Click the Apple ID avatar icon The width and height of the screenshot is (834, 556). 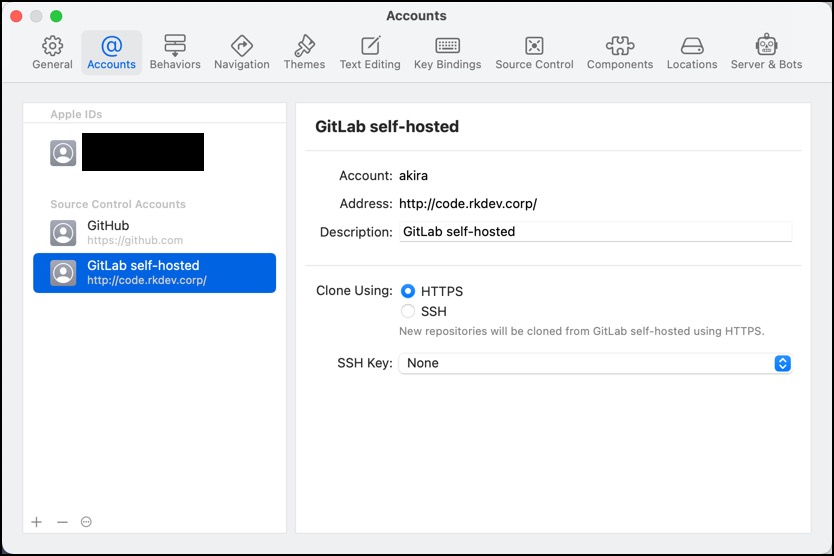(63, 153)
